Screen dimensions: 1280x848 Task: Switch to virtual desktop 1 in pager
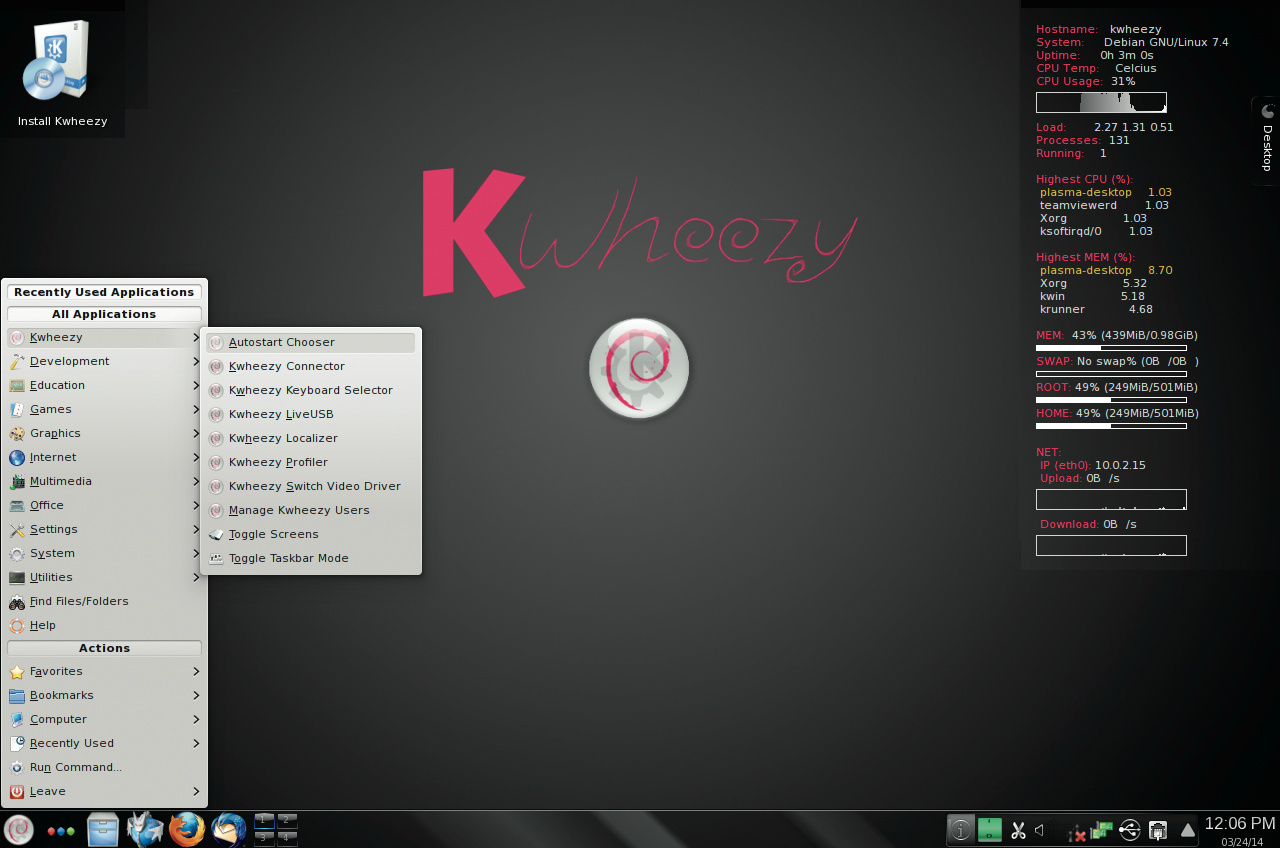(x=265, y=821)
